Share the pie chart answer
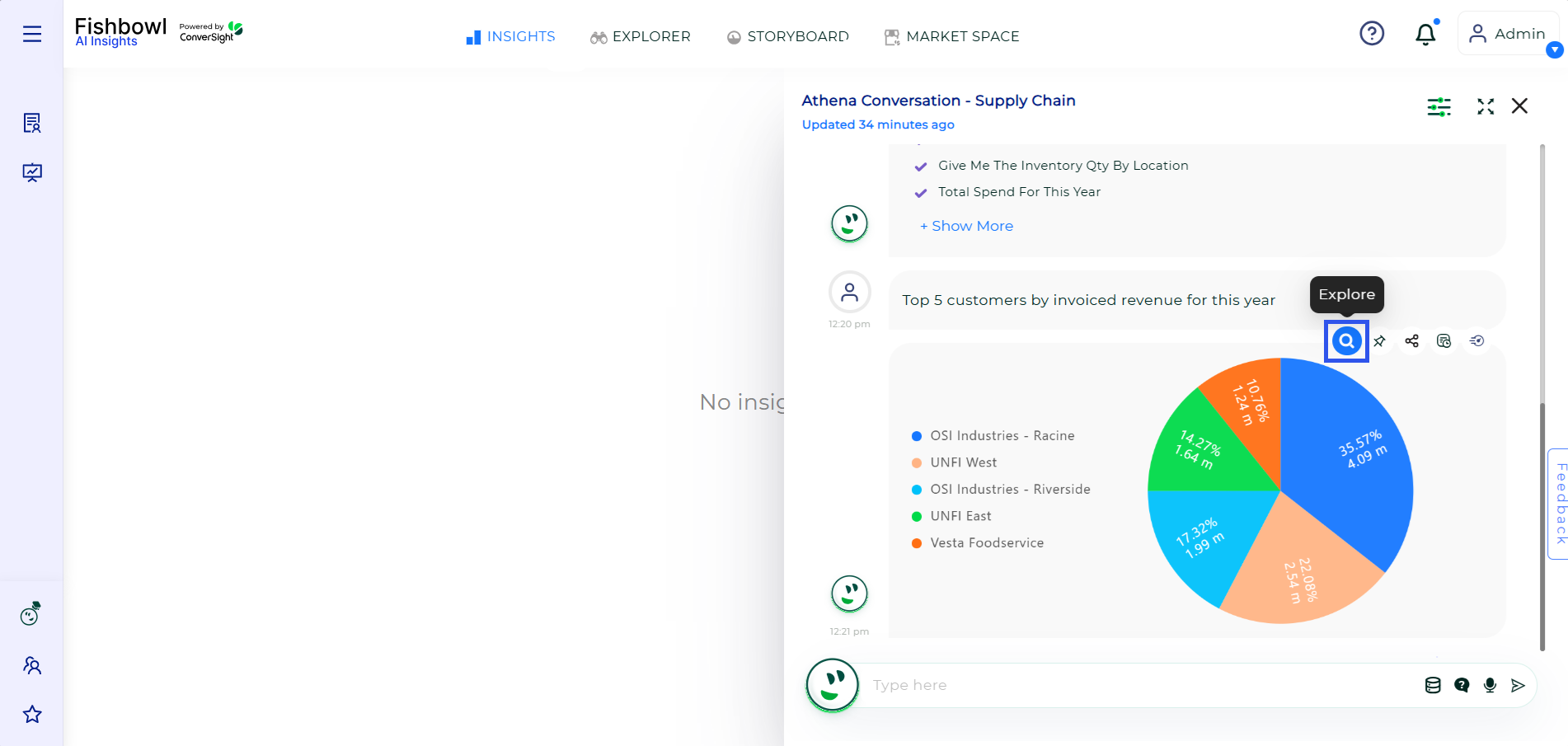 pyautogui.click(x=1411, y=341)
